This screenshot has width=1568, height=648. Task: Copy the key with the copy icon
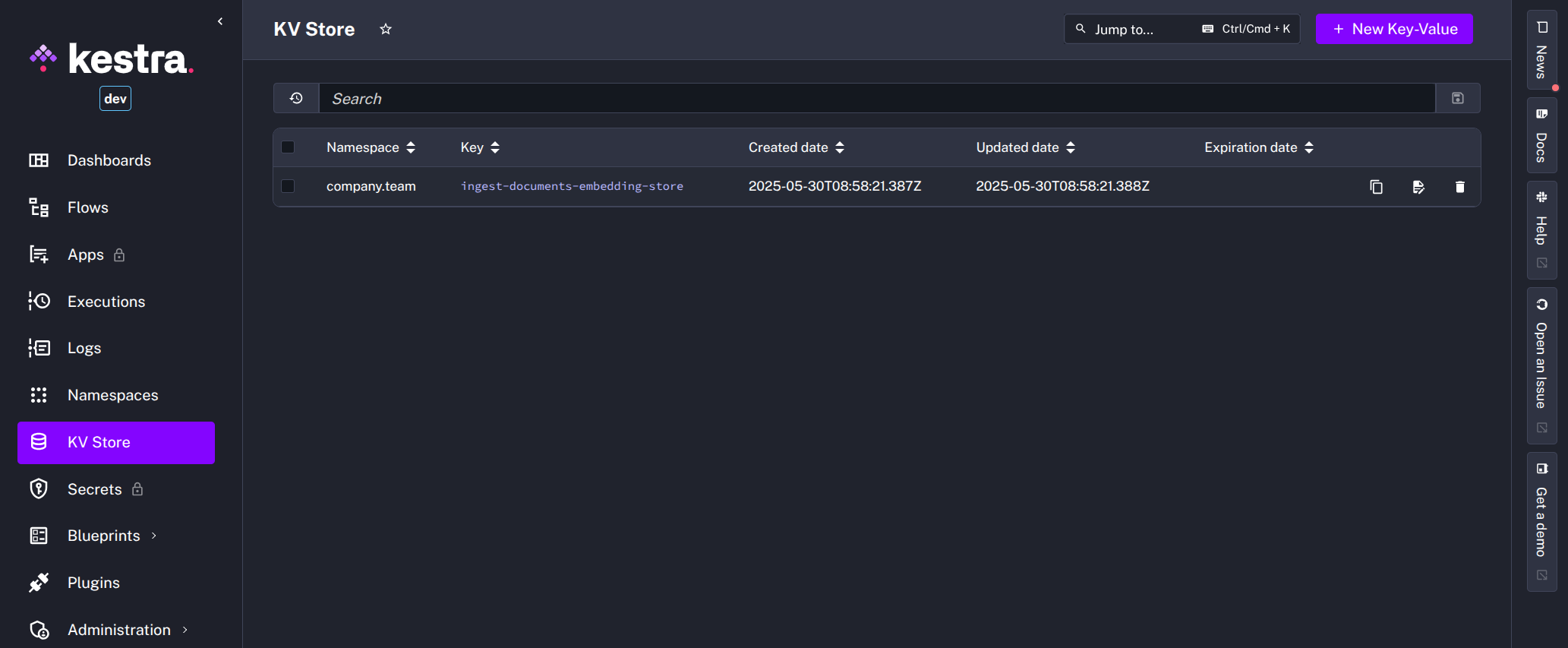tap(1376, 187)
